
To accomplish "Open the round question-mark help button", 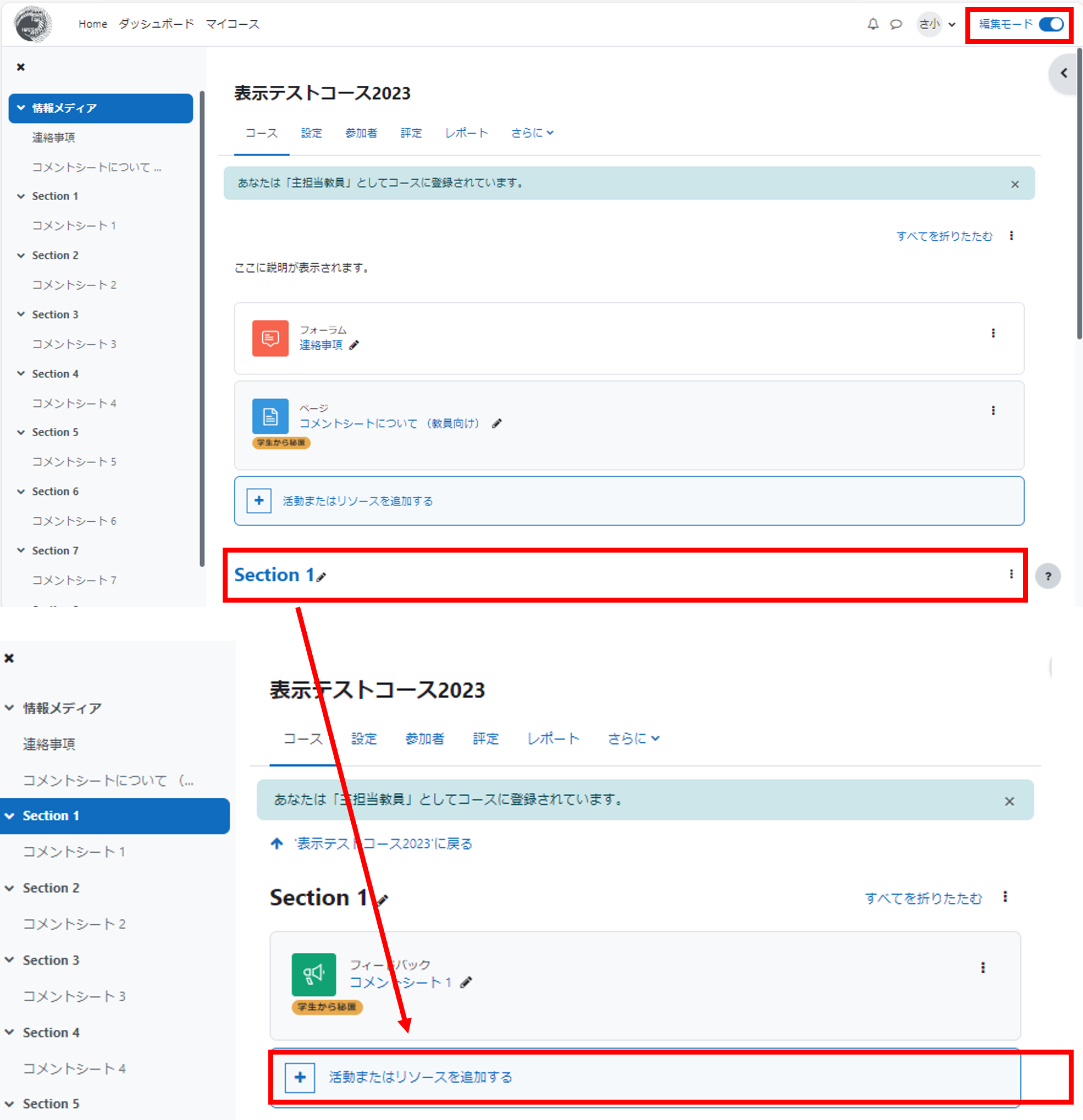I will point(1048,576).
